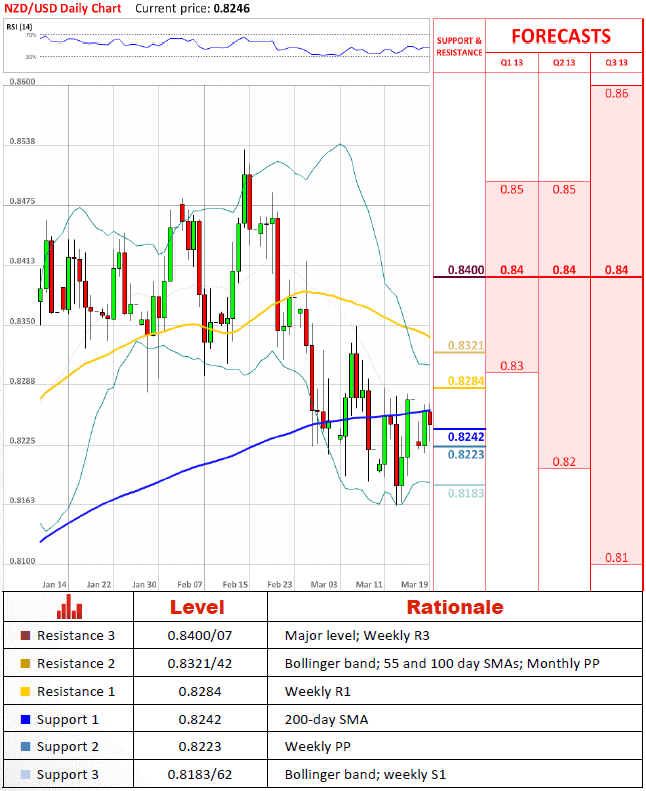The width and height of the screenshot is (646, 791).
Task: Click the 0.8223 support label beside chart
Action: 466,455
